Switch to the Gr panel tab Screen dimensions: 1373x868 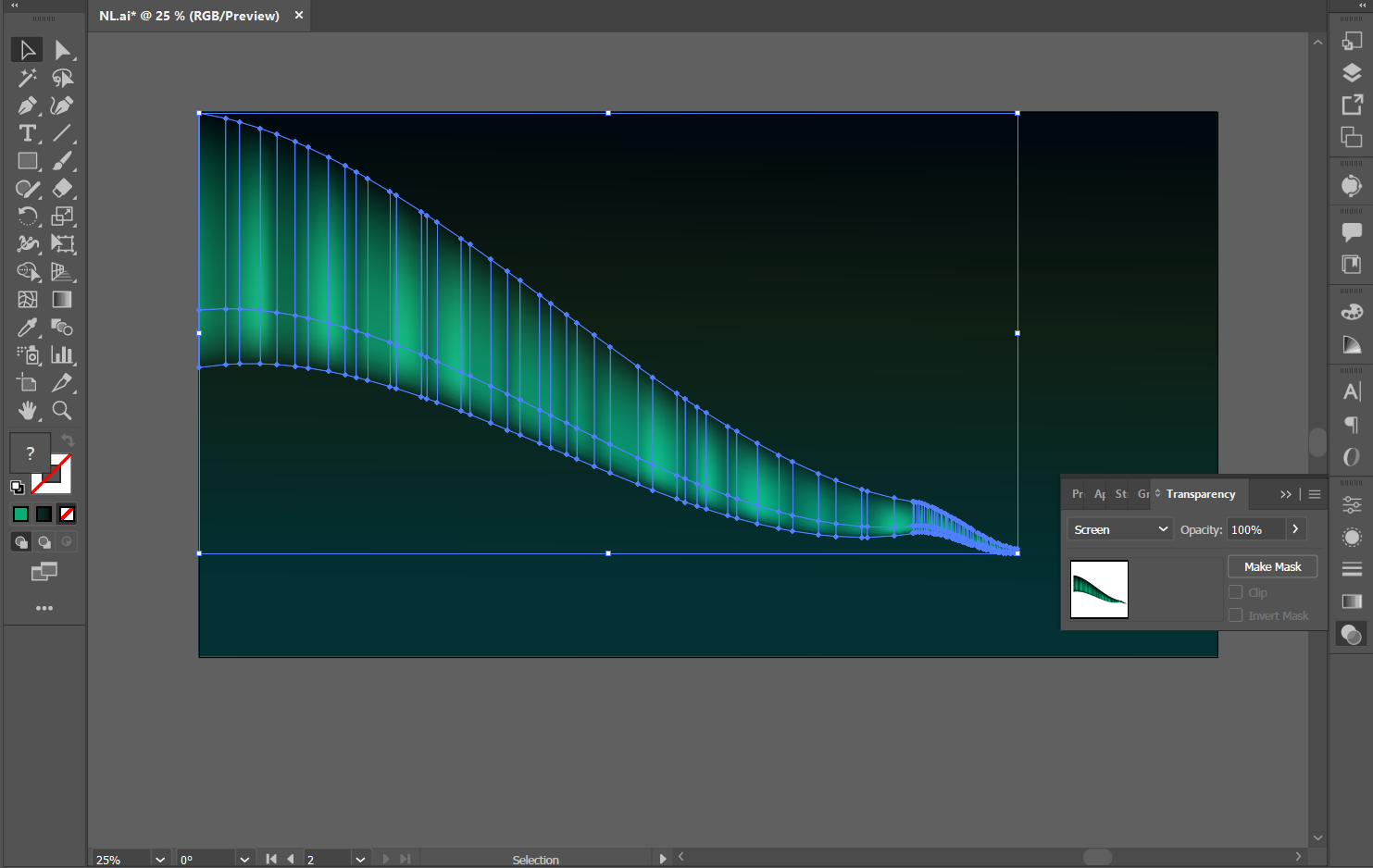pos(1143,494)
